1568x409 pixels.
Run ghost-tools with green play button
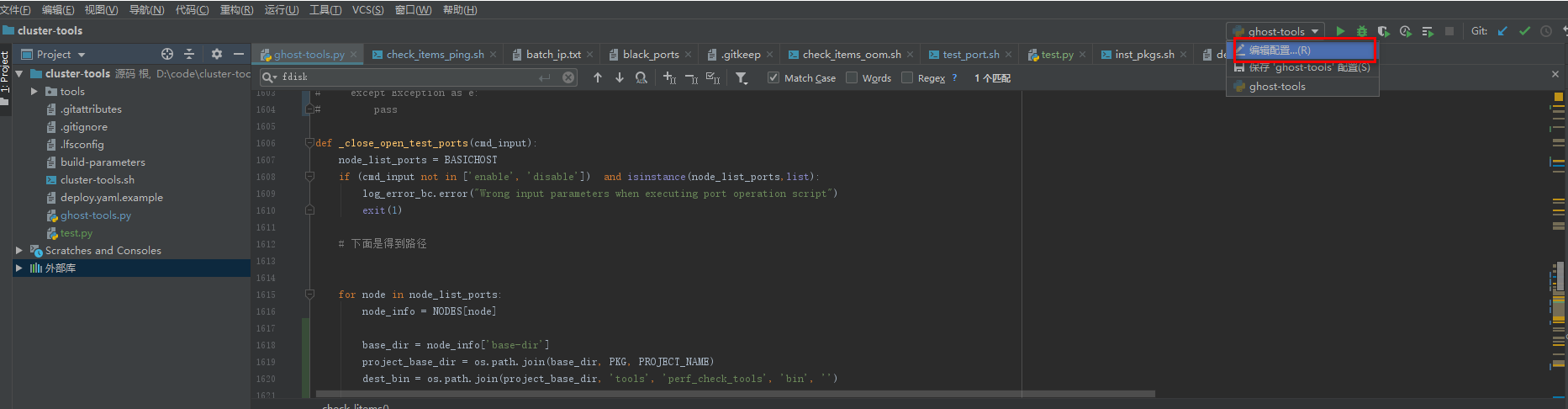tap(1340, 31)
